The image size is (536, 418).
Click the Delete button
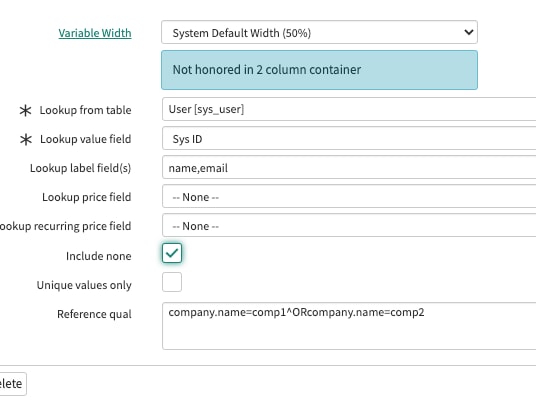coord(10,384)
